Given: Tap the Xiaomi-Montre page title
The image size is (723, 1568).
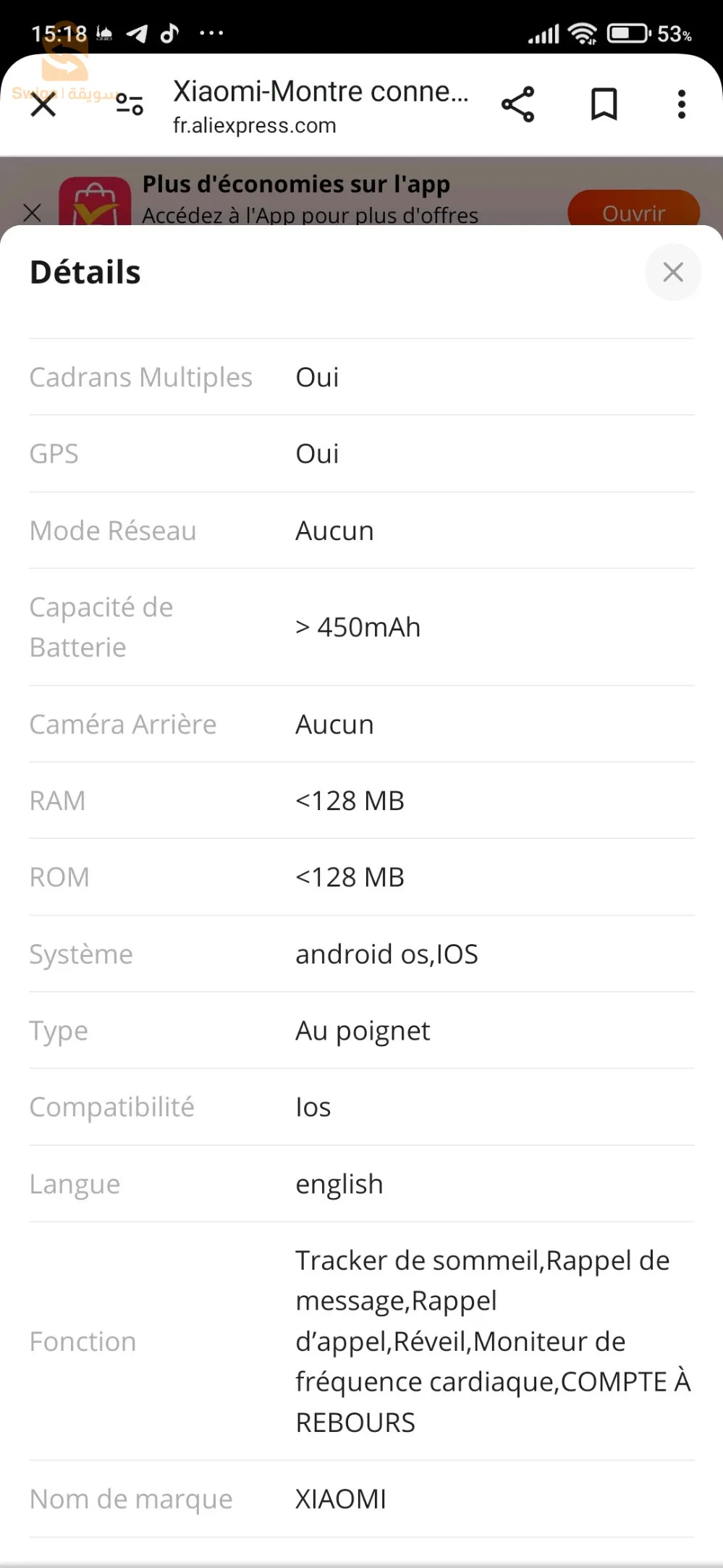Looking at the screenshot, I should (x=321, y=92).
